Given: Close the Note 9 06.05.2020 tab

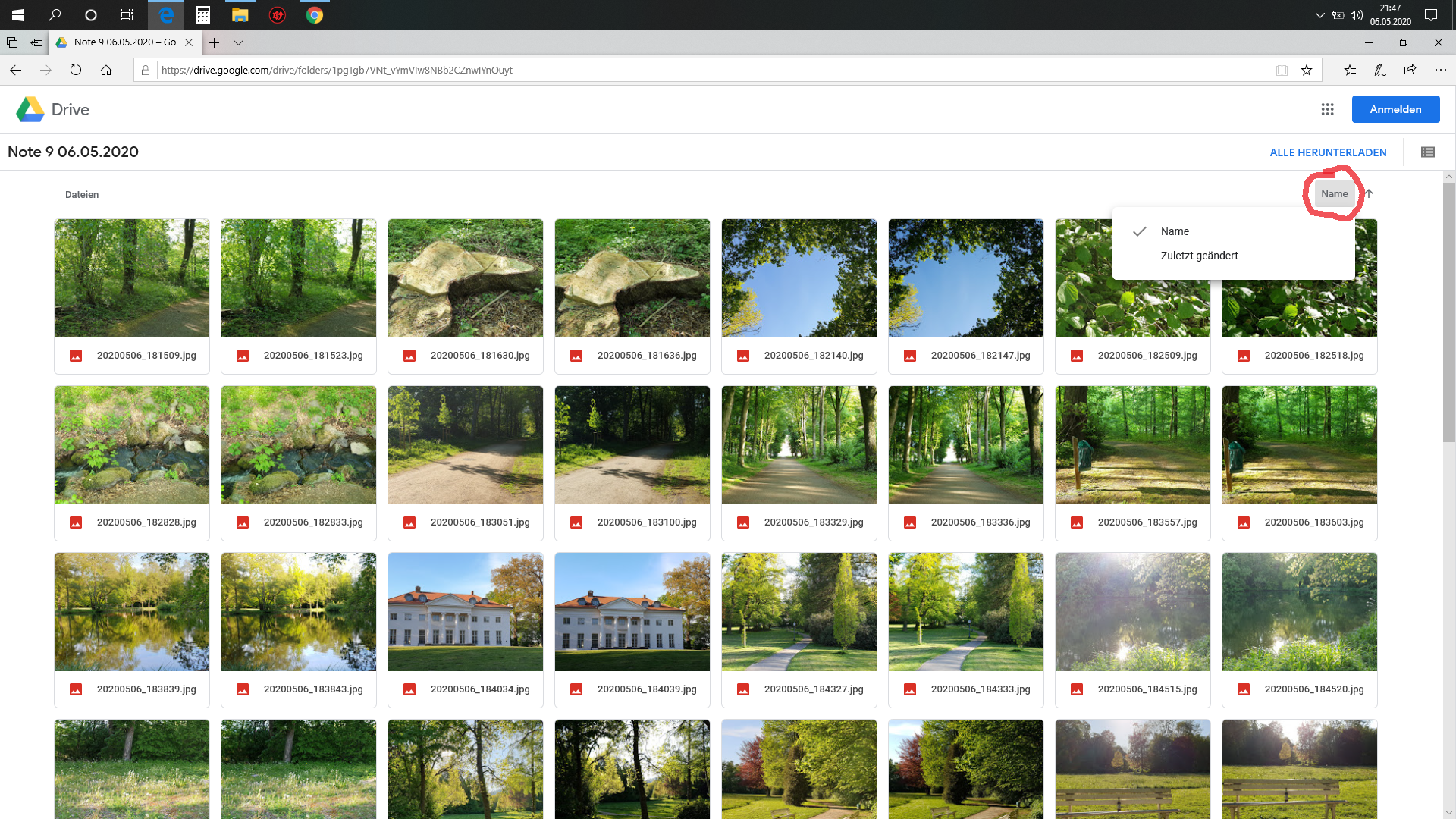Looking at the screenshot, I should point(189,42).
